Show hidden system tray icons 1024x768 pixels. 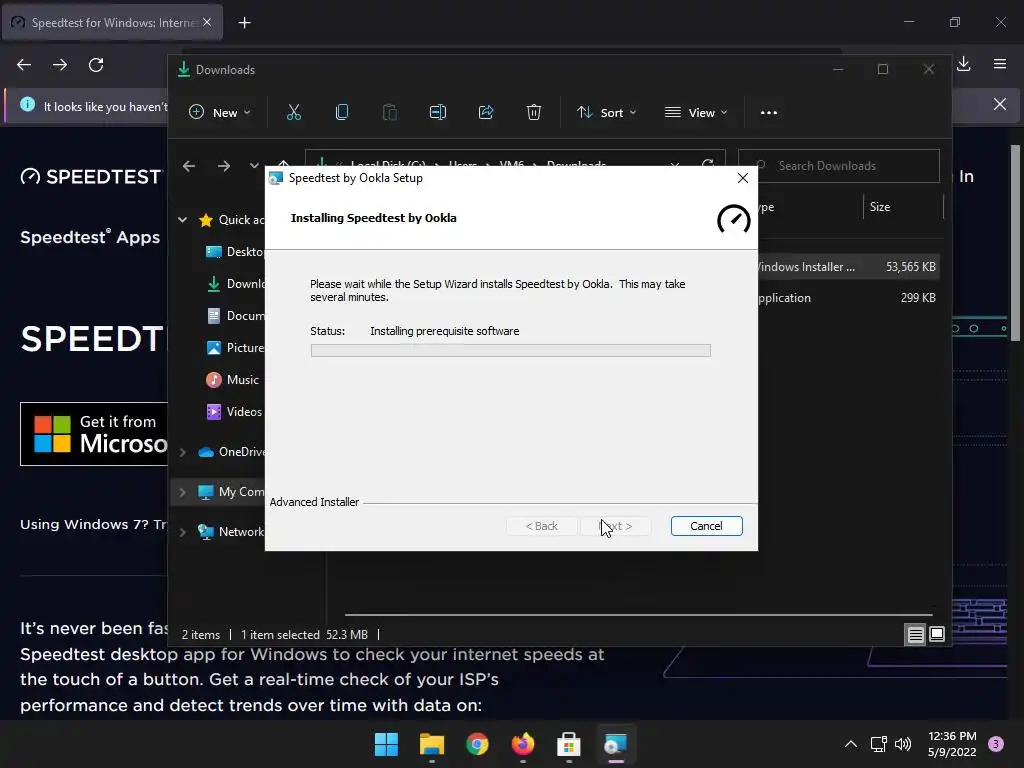[x=851, y=744]
